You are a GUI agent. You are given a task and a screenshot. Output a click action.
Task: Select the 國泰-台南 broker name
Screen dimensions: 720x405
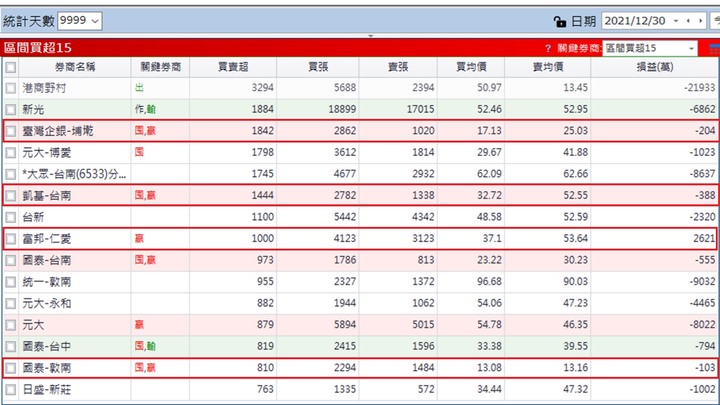click(46, 260)
